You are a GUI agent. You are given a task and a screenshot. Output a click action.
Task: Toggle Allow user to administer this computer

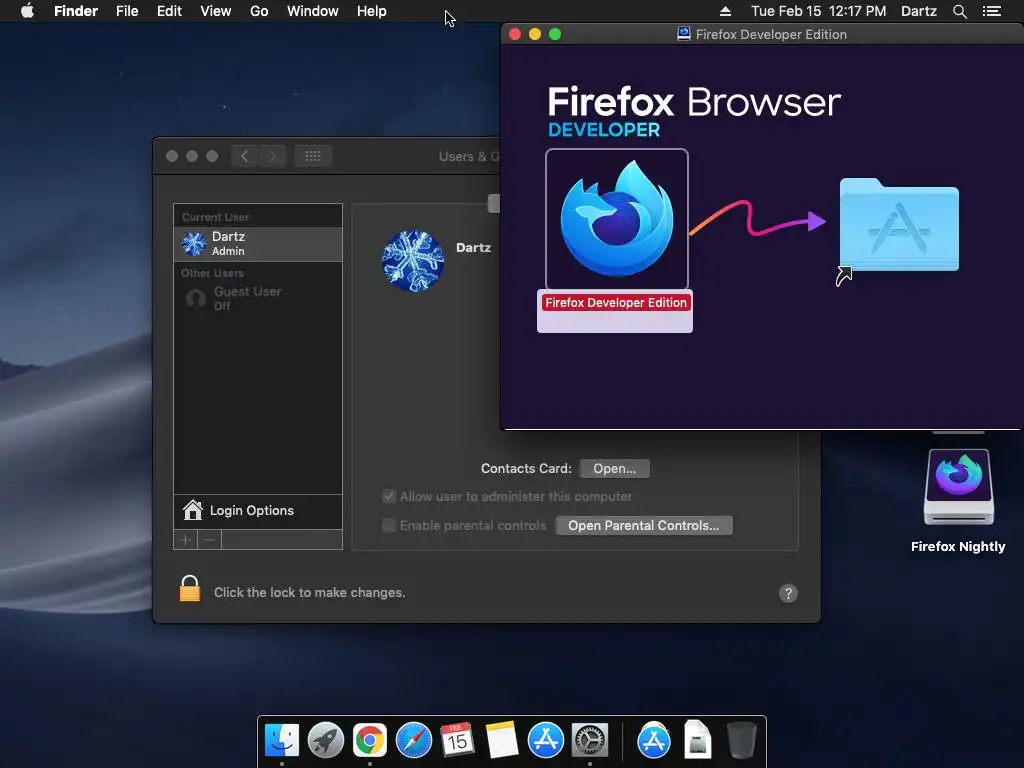click(389, 496)
